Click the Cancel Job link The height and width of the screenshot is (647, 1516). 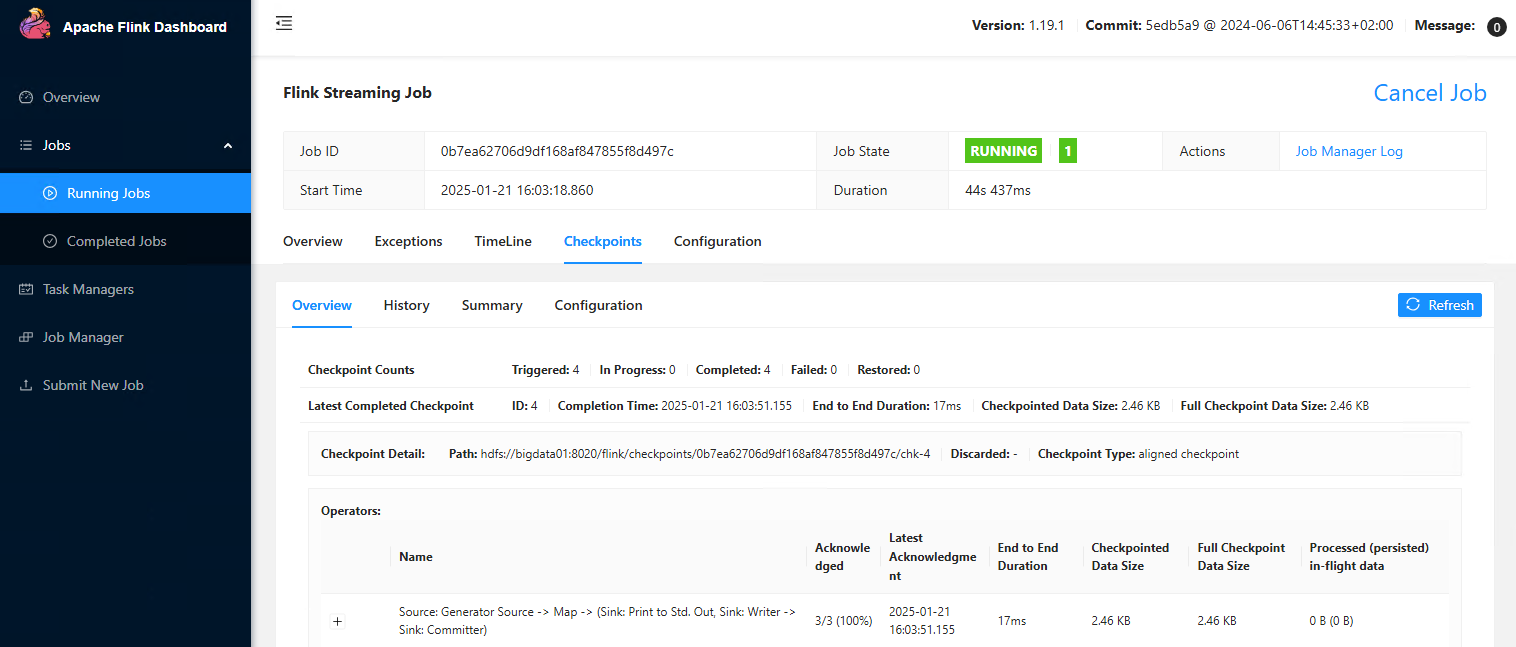point(1429,93)
